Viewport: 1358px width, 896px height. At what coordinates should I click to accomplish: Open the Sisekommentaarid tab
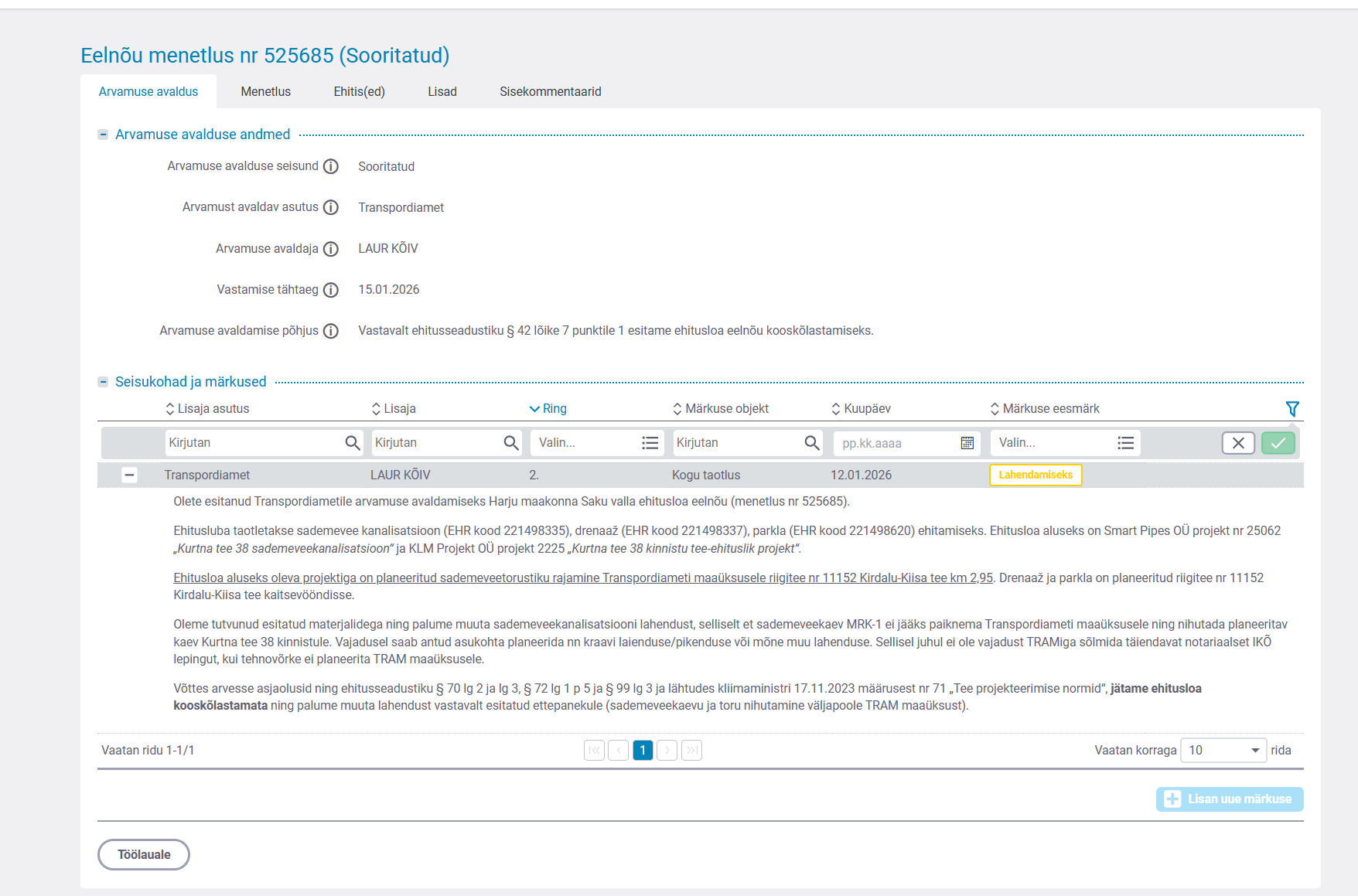[x=550, y=92]
